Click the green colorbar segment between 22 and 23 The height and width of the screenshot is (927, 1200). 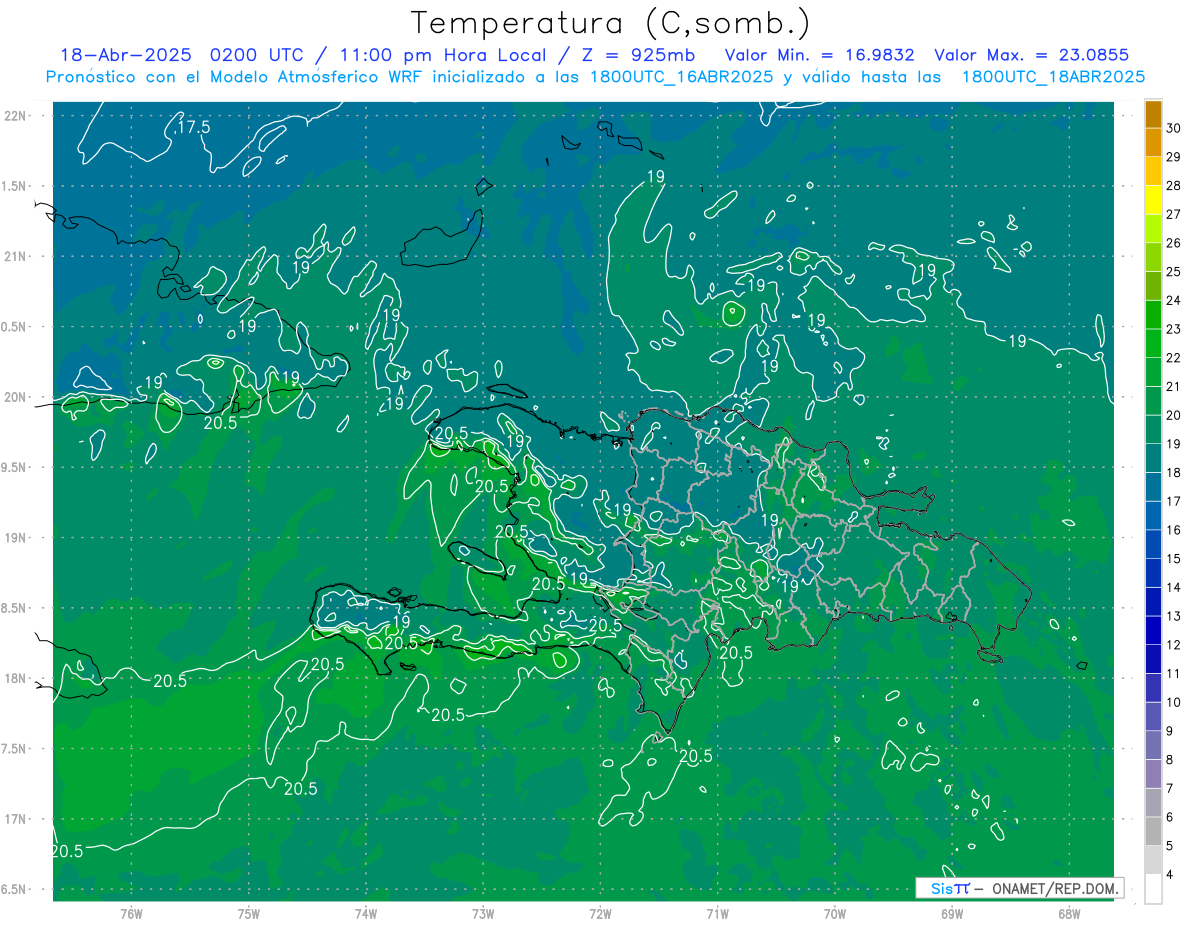pos(1153,343)
